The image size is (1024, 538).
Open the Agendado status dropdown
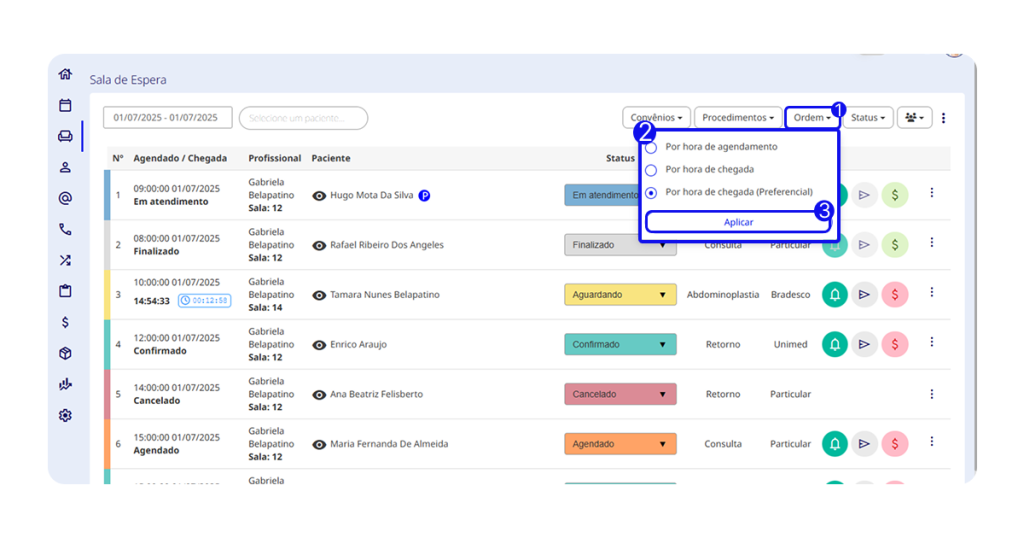pyautogui.click(x=620, y=444)
